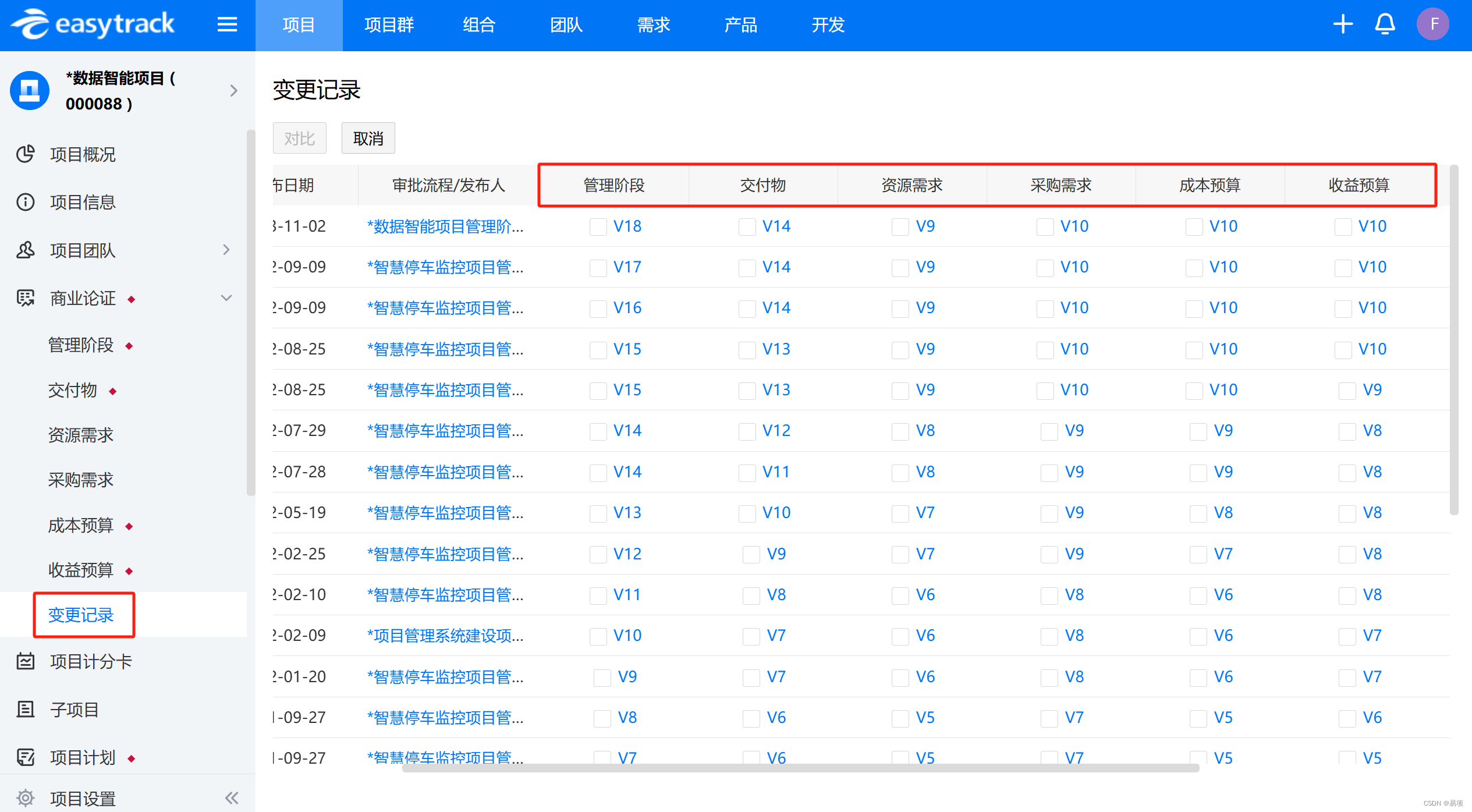This screenshot has height=812, width=1472.
Task: Click the hamburger menu icon
Action: coord(227,24)
